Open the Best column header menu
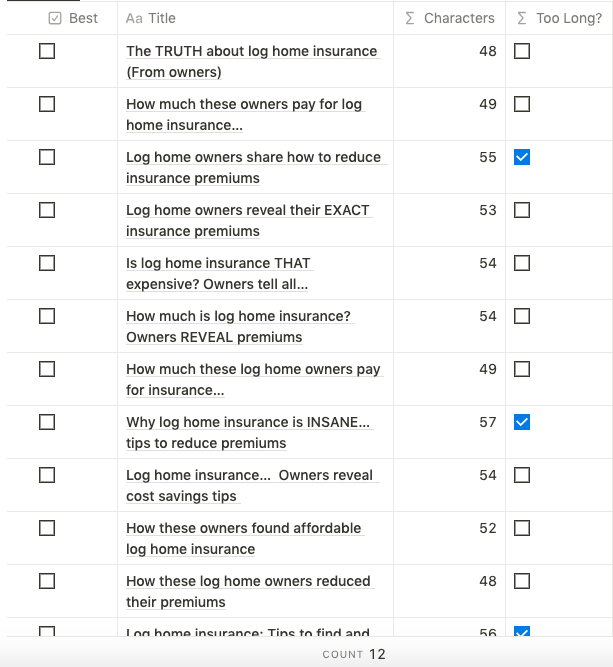613x667 pixels. pos(62,18)
